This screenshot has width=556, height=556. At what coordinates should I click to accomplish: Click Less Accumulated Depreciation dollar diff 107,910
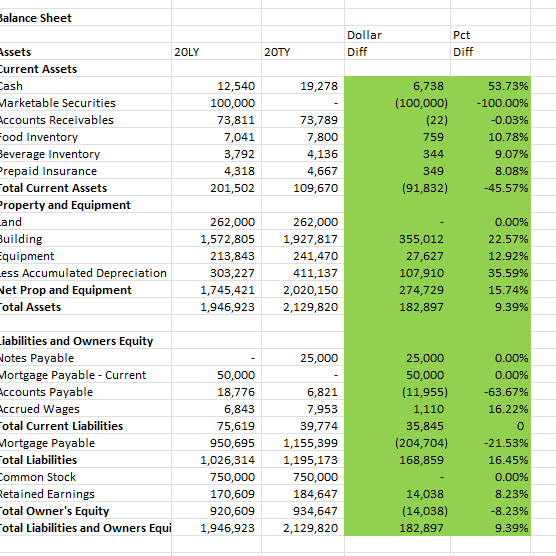pos(397,273)
